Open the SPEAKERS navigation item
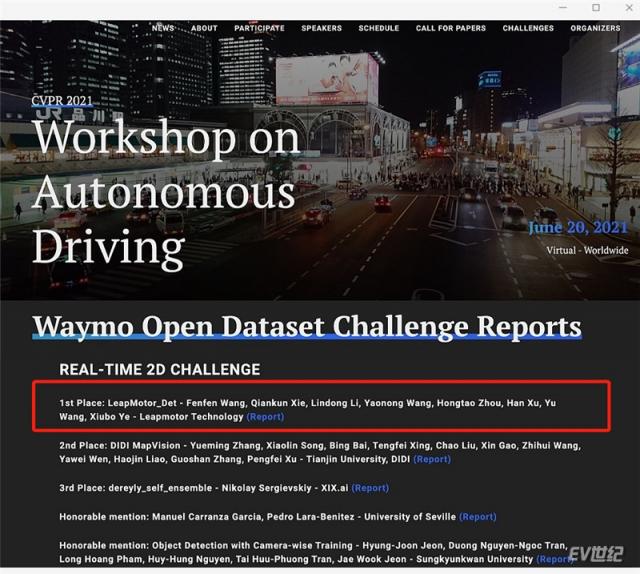Screen dimensions: 640x574 321,28
